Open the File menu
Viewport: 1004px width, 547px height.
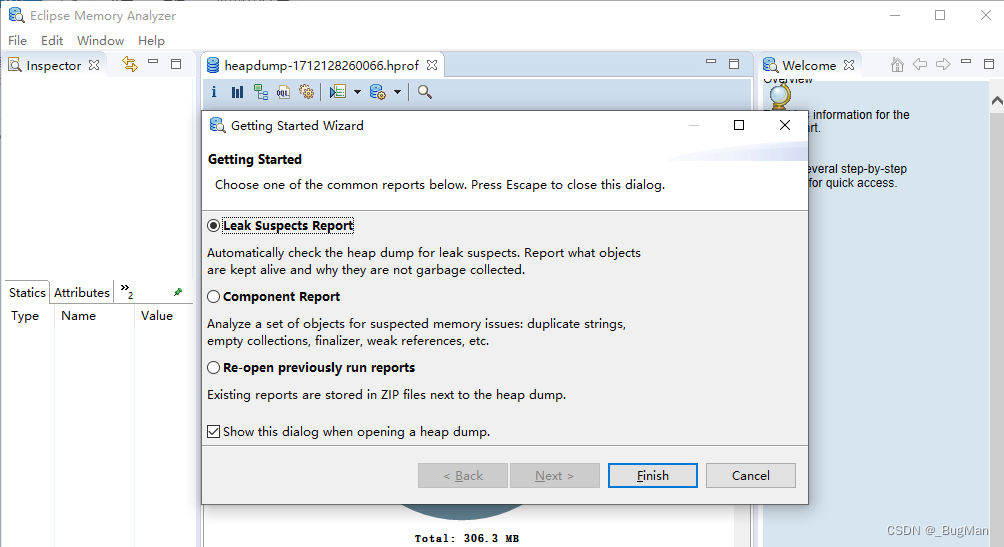click(17, 40)
